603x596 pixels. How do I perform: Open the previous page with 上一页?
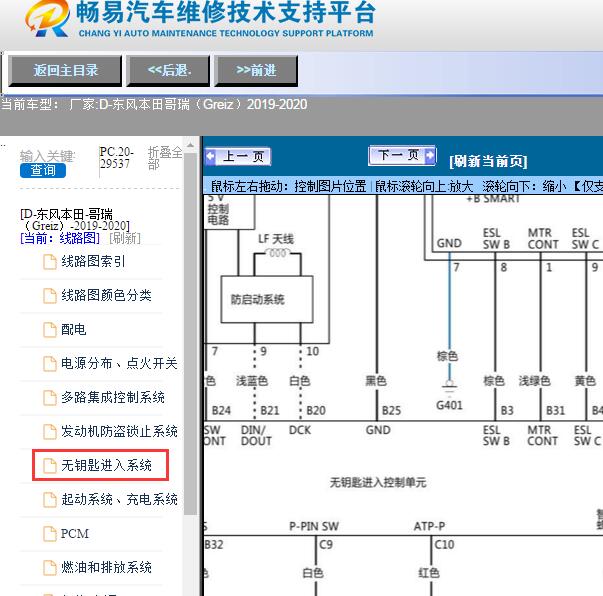point(238,156)
